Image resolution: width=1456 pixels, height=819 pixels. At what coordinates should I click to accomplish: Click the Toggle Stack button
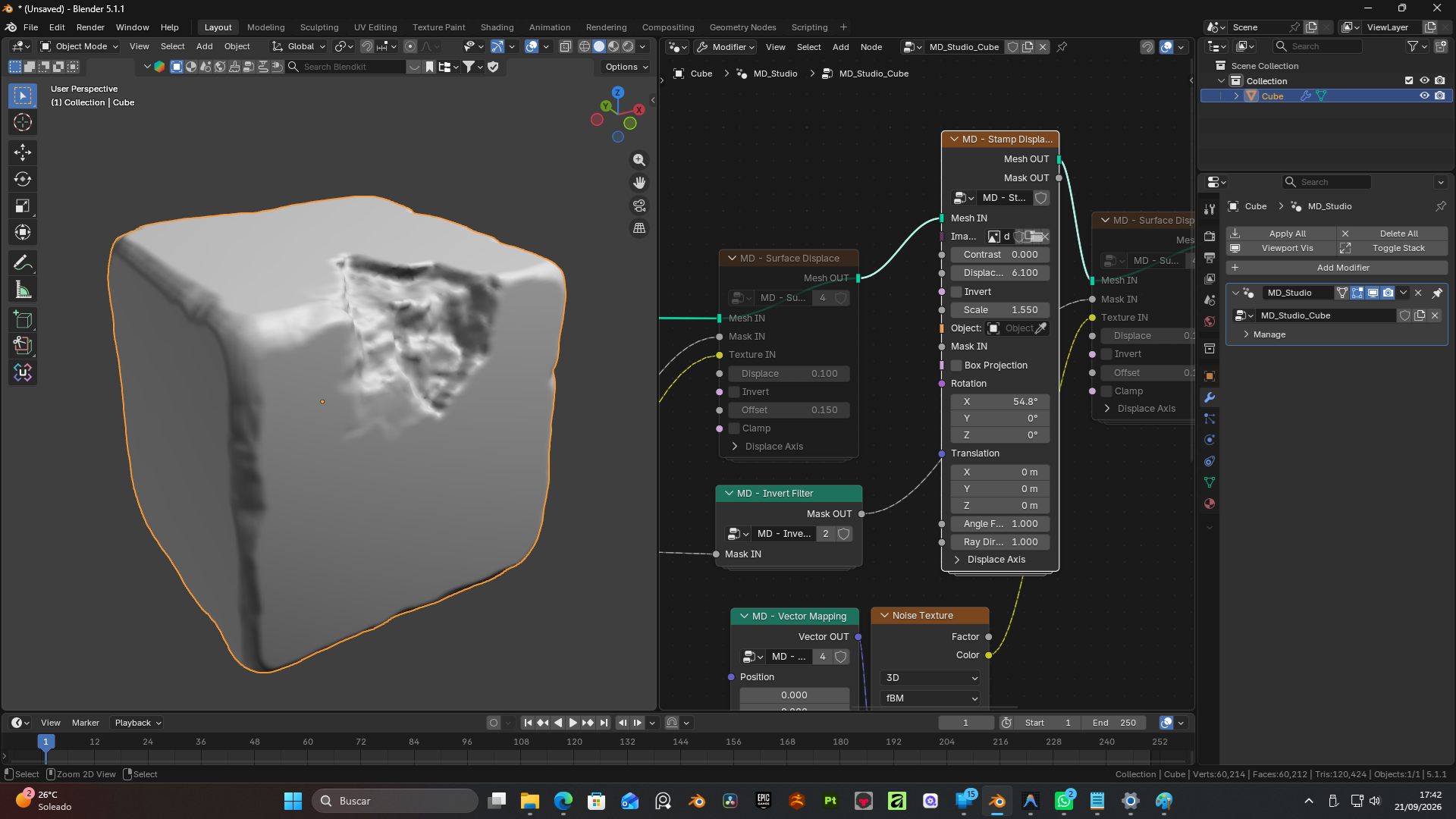(x=1392, y=248)
